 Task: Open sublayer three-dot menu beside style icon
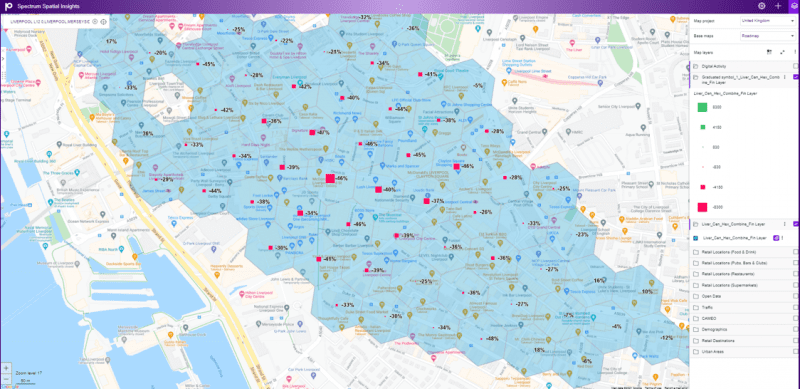[782, 238]
